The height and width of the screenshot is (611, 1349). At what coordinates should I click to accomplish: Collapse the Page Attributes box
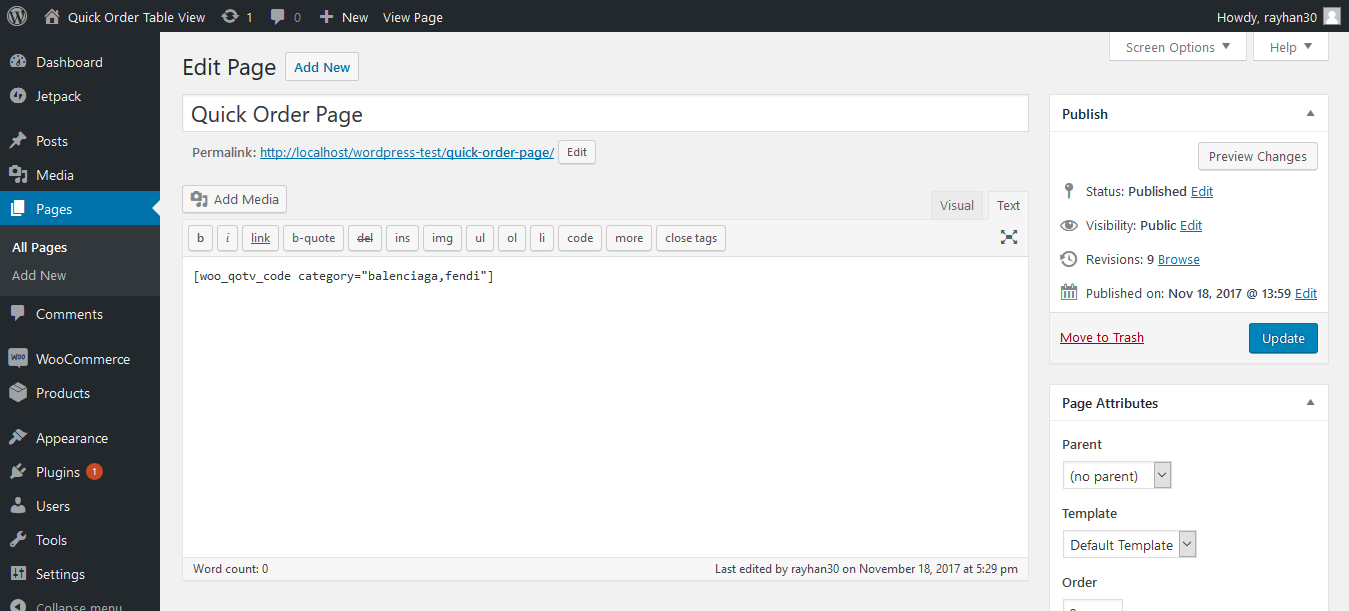tap(1310, 403)
